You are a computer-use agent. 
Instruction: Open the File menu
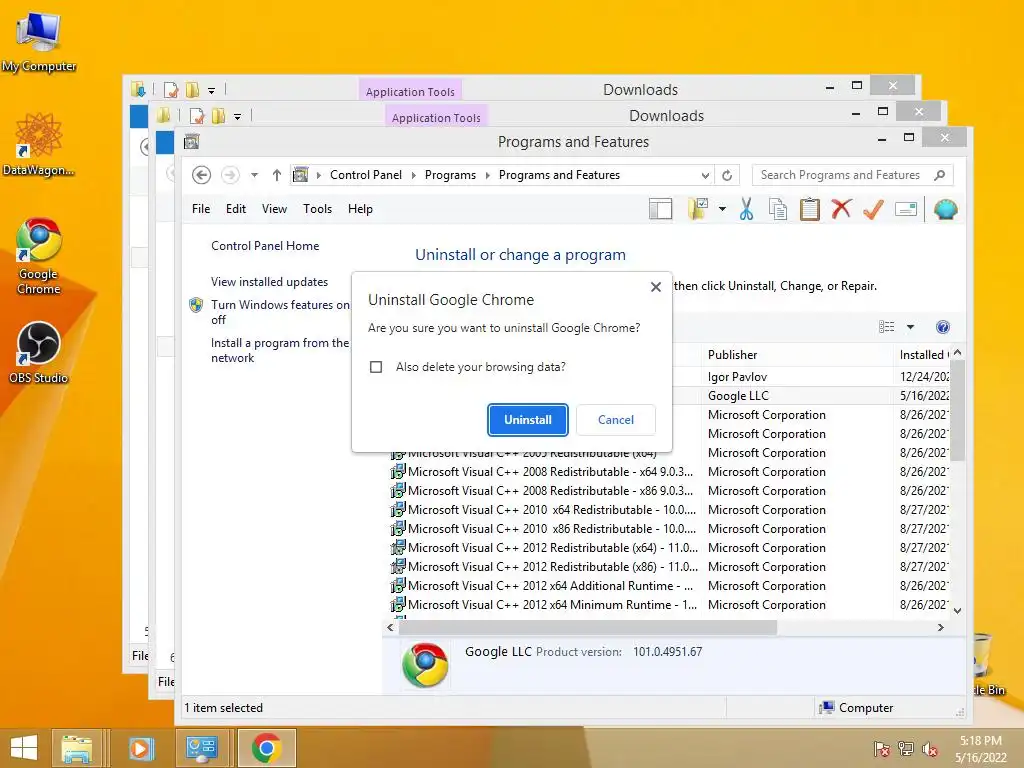coord(201,209)
